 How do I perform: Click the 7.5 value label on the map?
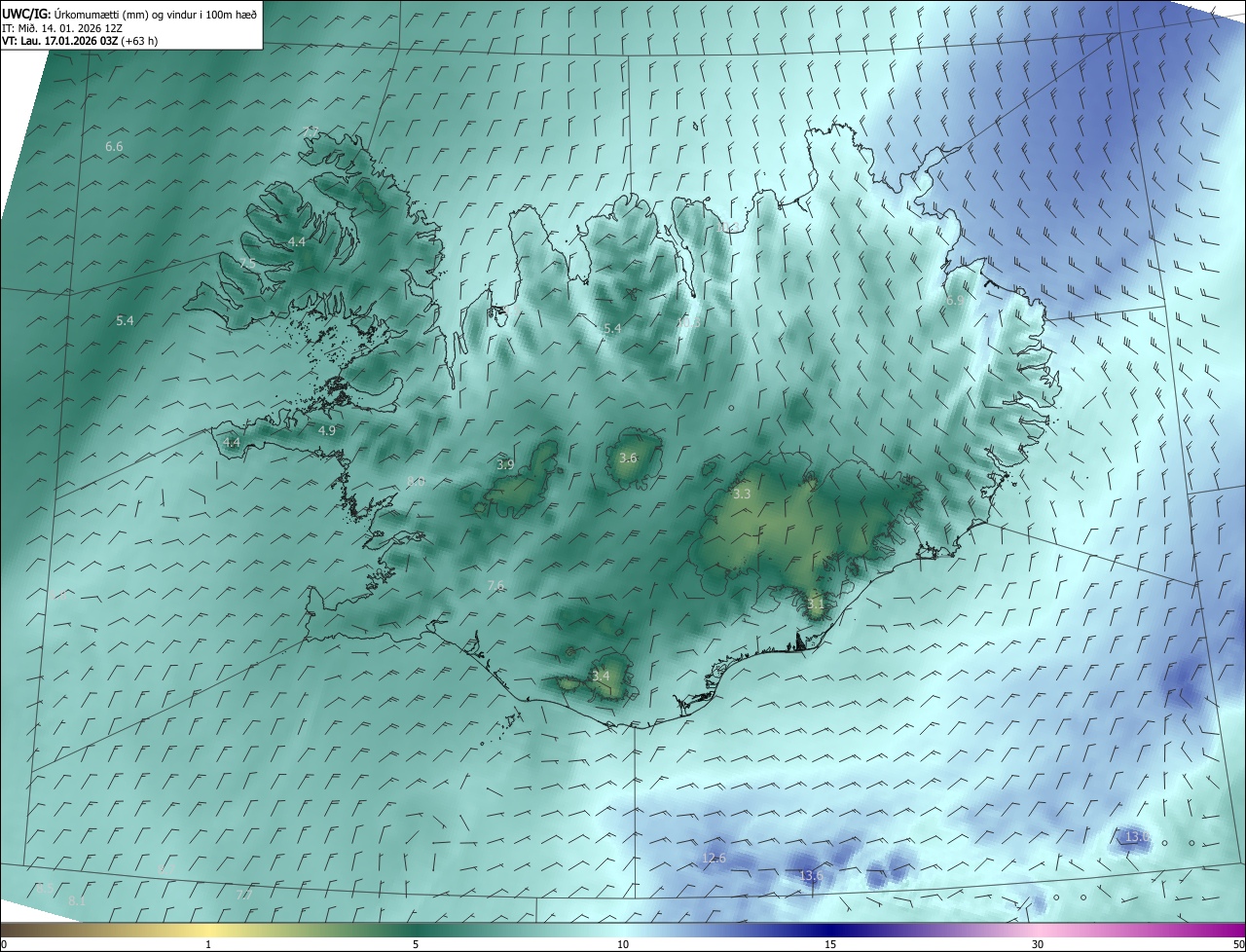[x=247, y=264]
